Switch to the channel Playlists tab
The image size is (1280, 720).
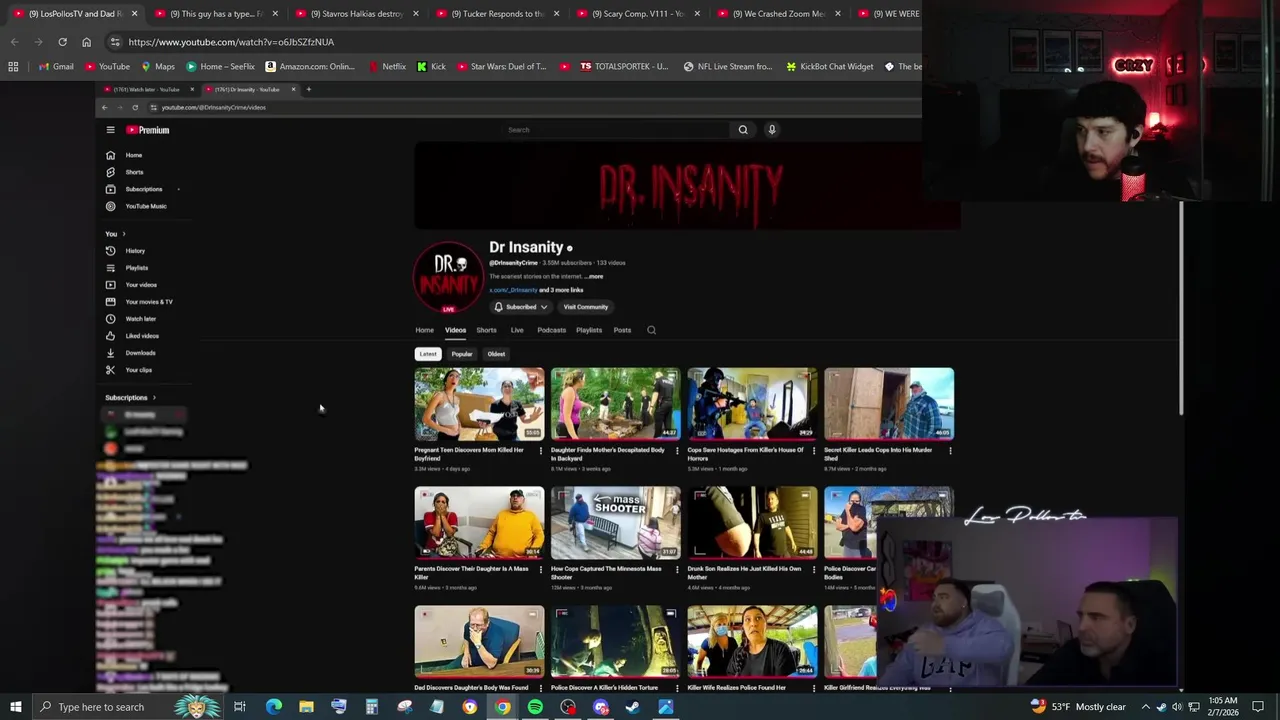click(589, 330)
